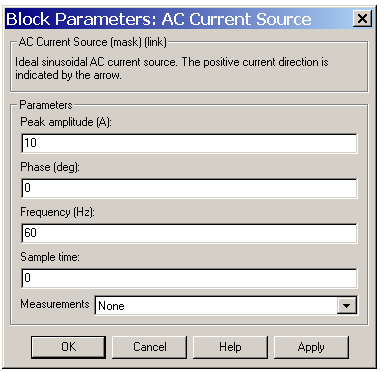Open Help for this block
Image resolution: width=384 pixels, height=372 pixels.
tap(230, 347)
